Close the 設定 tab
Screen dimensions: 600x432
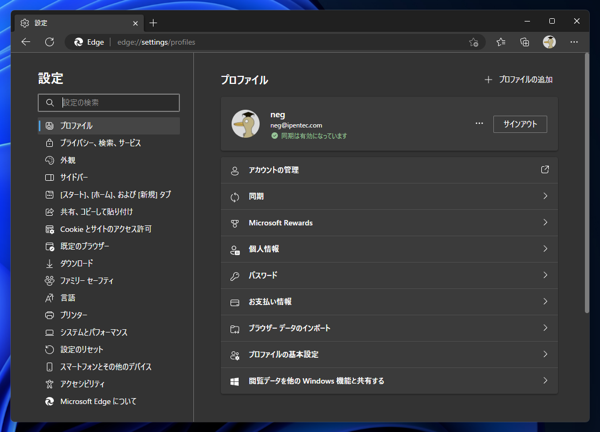[x=135, y=23]
